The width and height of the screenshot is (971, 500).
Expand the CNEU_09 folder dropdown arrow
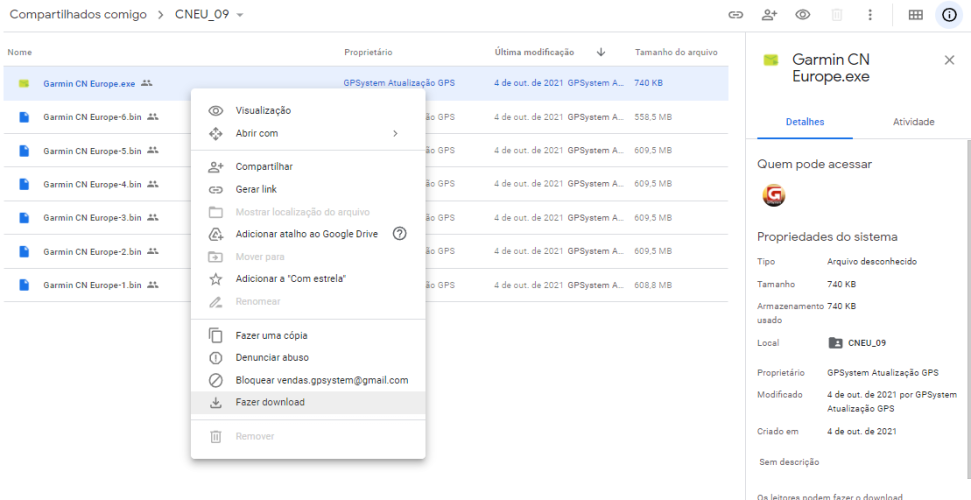coord(240,15)
